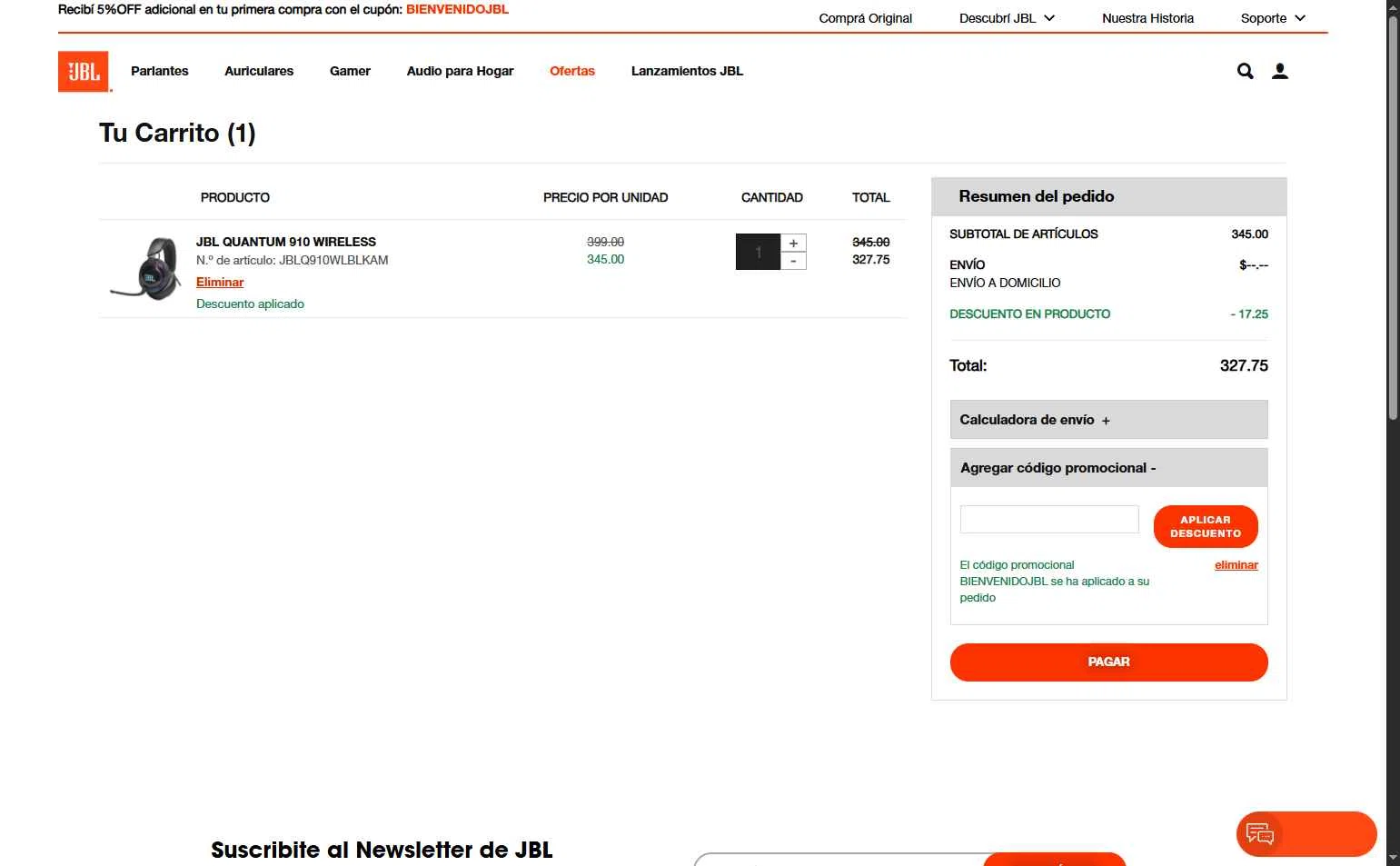1400x866 pixels.
Task: Click eliminar next to promo code message
Action: click(1236, 565)
